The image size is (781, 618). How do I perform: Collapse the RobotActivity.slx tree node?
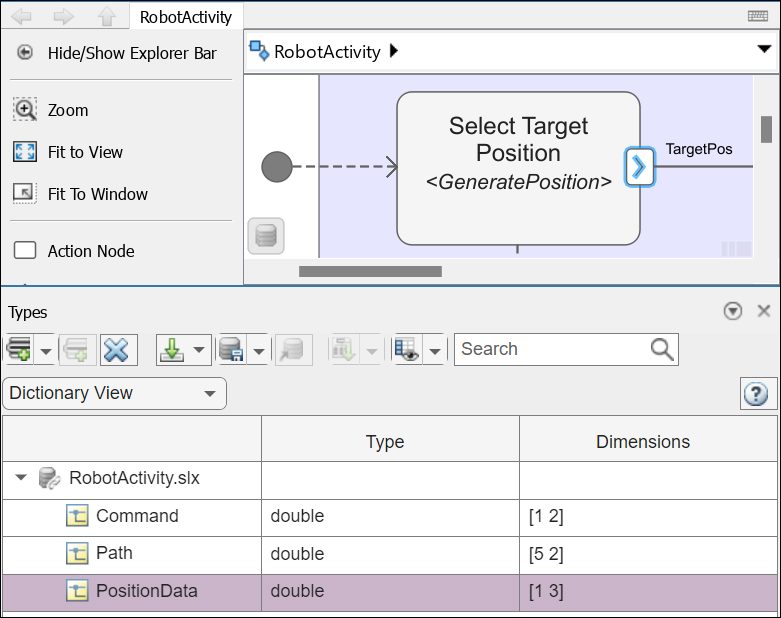[x=20, y=477]
